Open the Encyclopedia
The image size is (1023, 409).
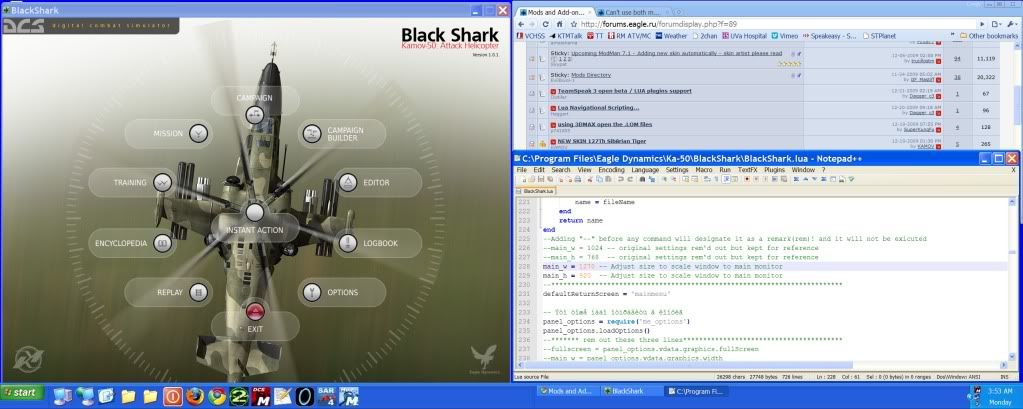click(132, 243)
